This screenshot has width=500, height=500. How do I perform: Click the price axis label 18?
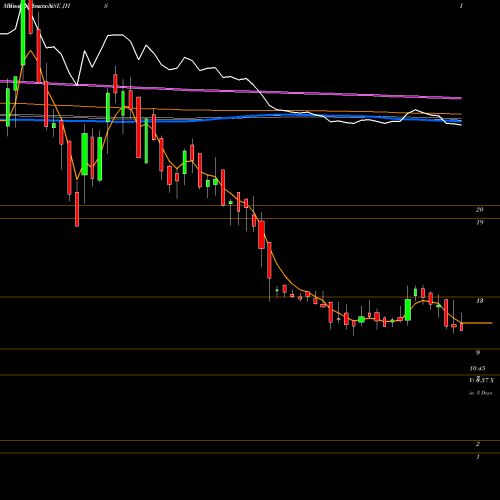(x=479, y=301)
